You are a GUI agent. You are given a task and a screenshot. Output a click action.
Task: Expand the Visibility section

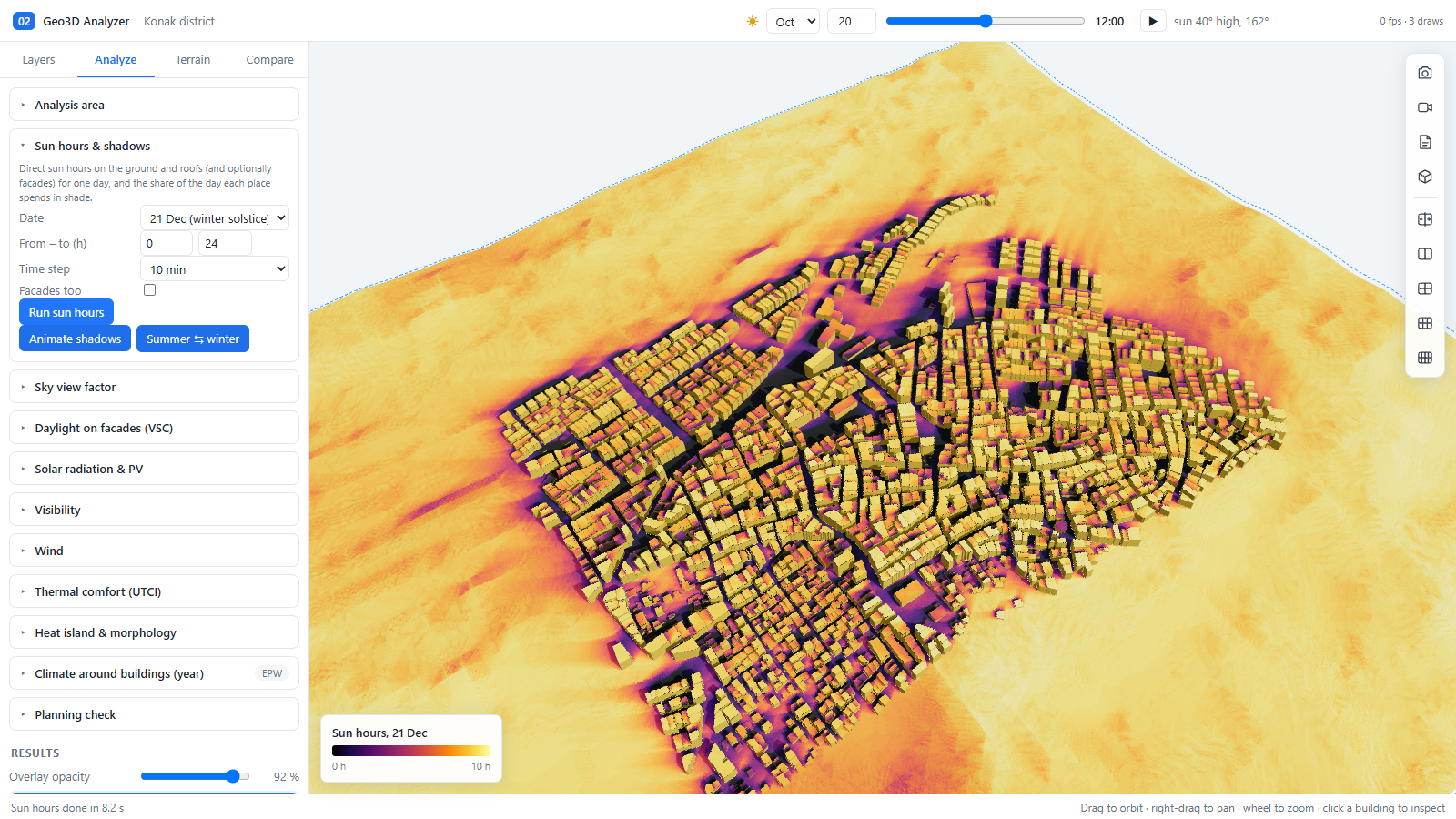(x=154, y=510)
